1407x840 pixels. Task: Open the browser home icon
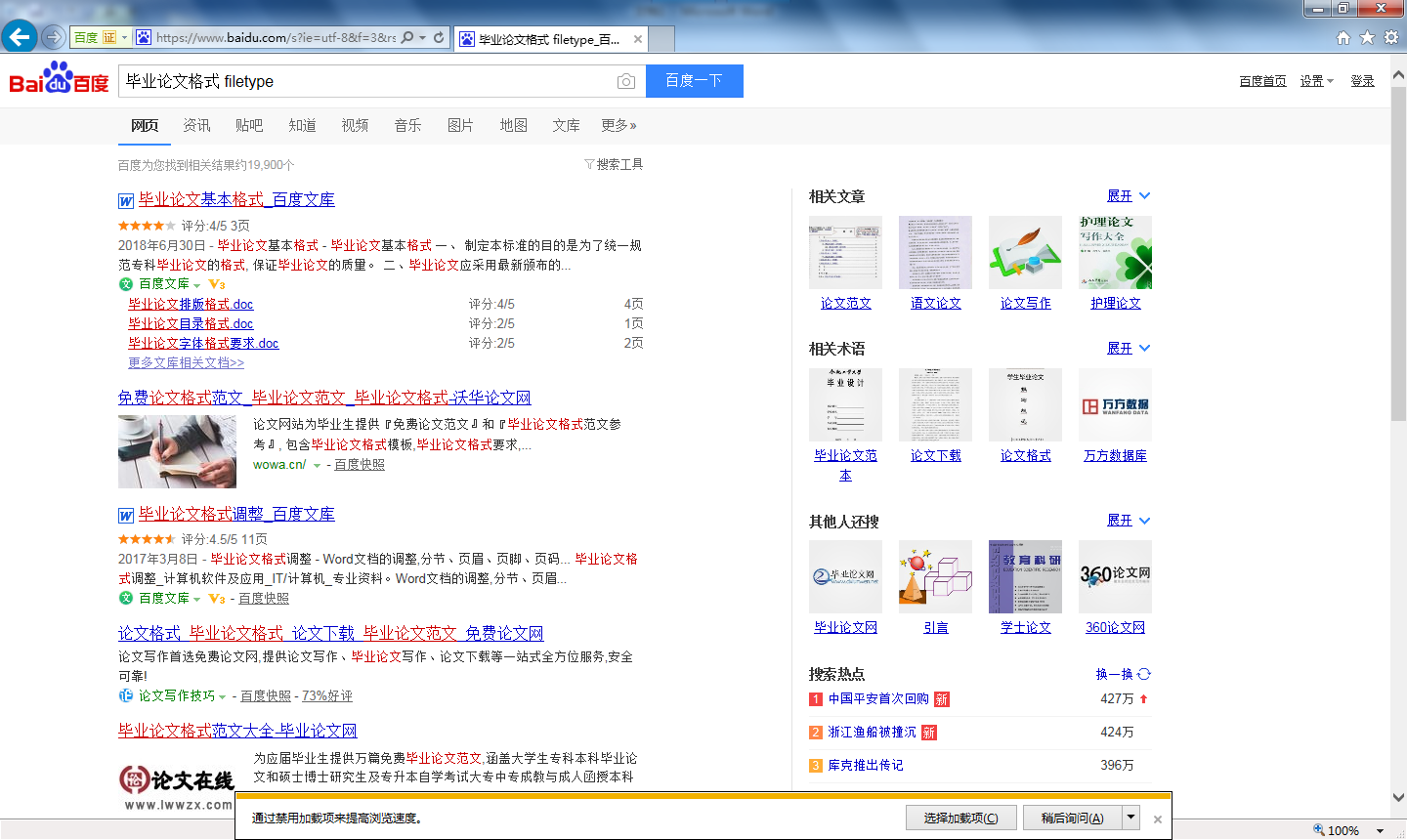[x=1343, y=38]
